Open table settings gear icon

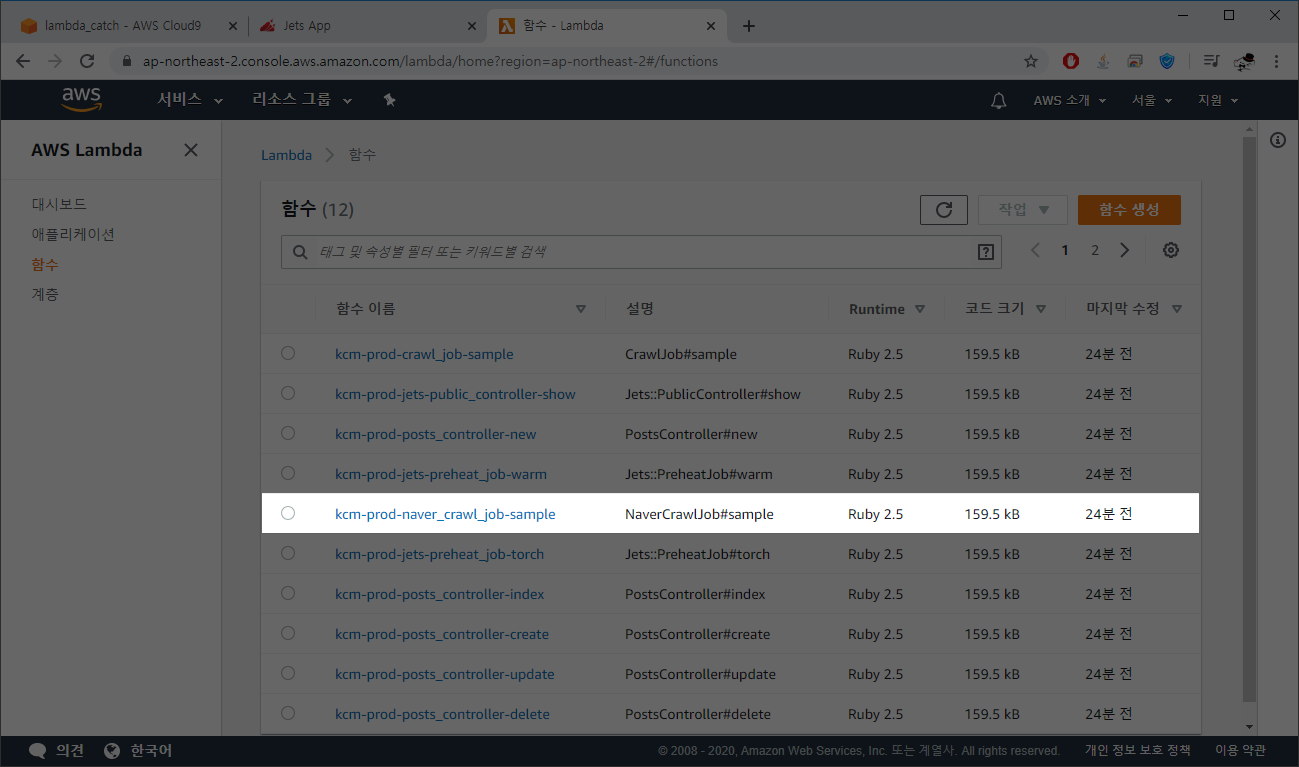(x=1171, y=250)
